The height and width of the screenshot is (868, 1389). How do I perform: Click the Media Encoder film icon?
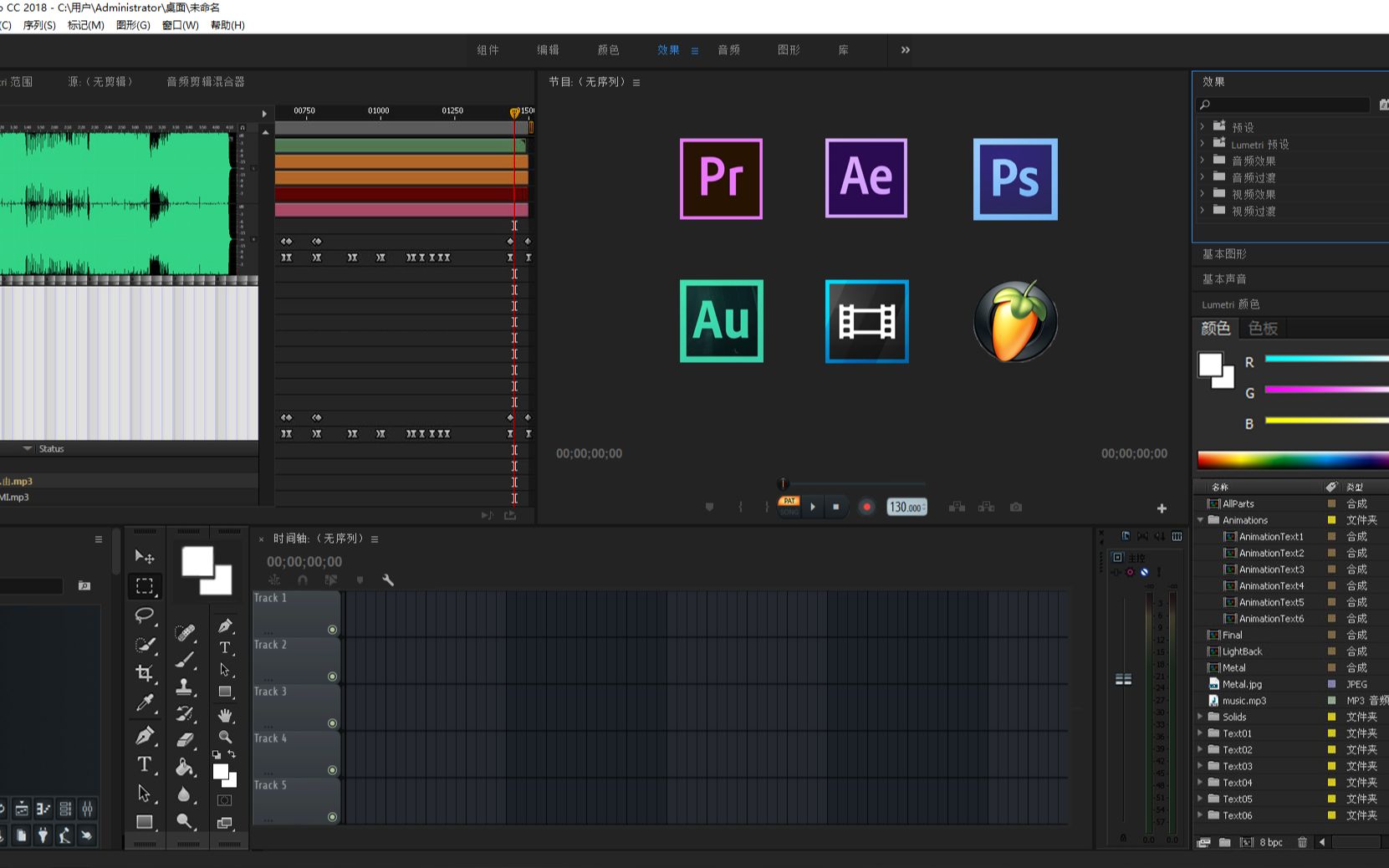867,321
